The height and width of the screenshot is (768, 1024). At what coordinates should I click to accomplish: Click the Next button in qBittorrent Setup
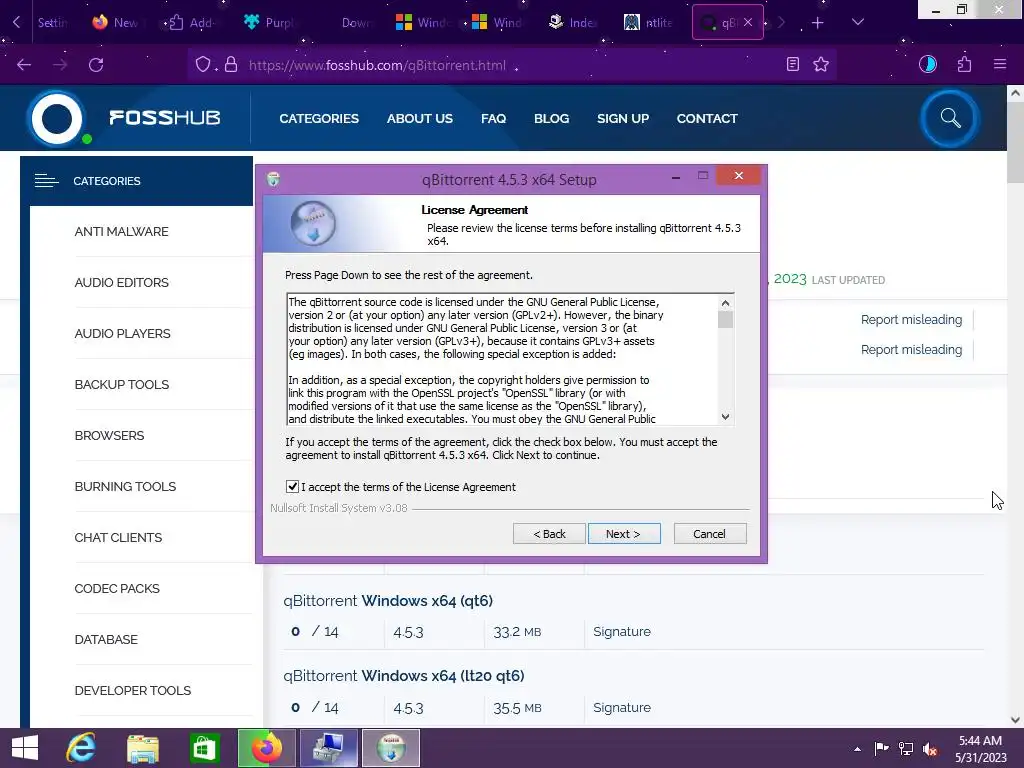[624, 534]
